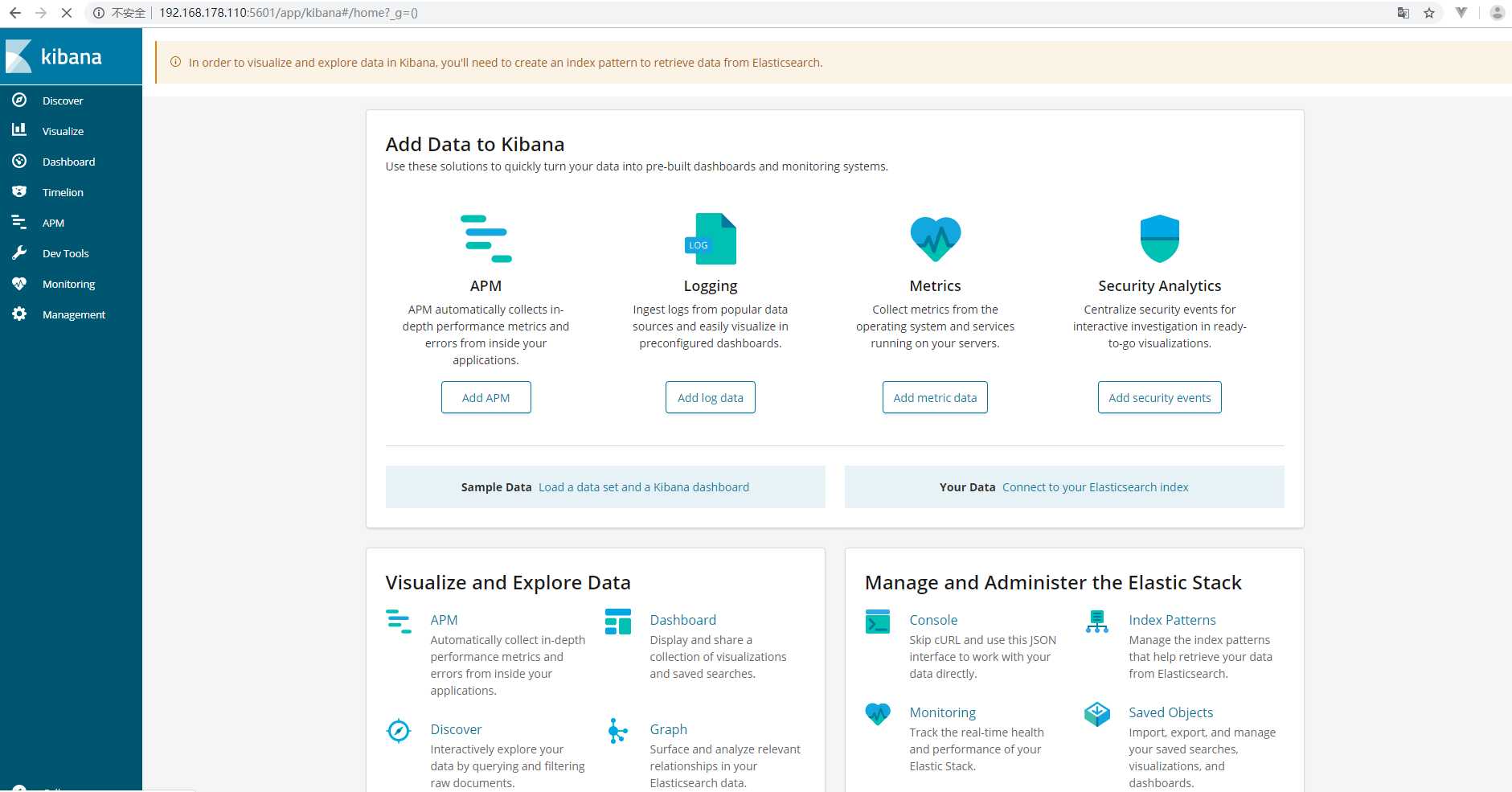This screenshot has height=792, width=1512.
Task: Click Saved Objects box icon
Action: click(x=1097, y=713)
